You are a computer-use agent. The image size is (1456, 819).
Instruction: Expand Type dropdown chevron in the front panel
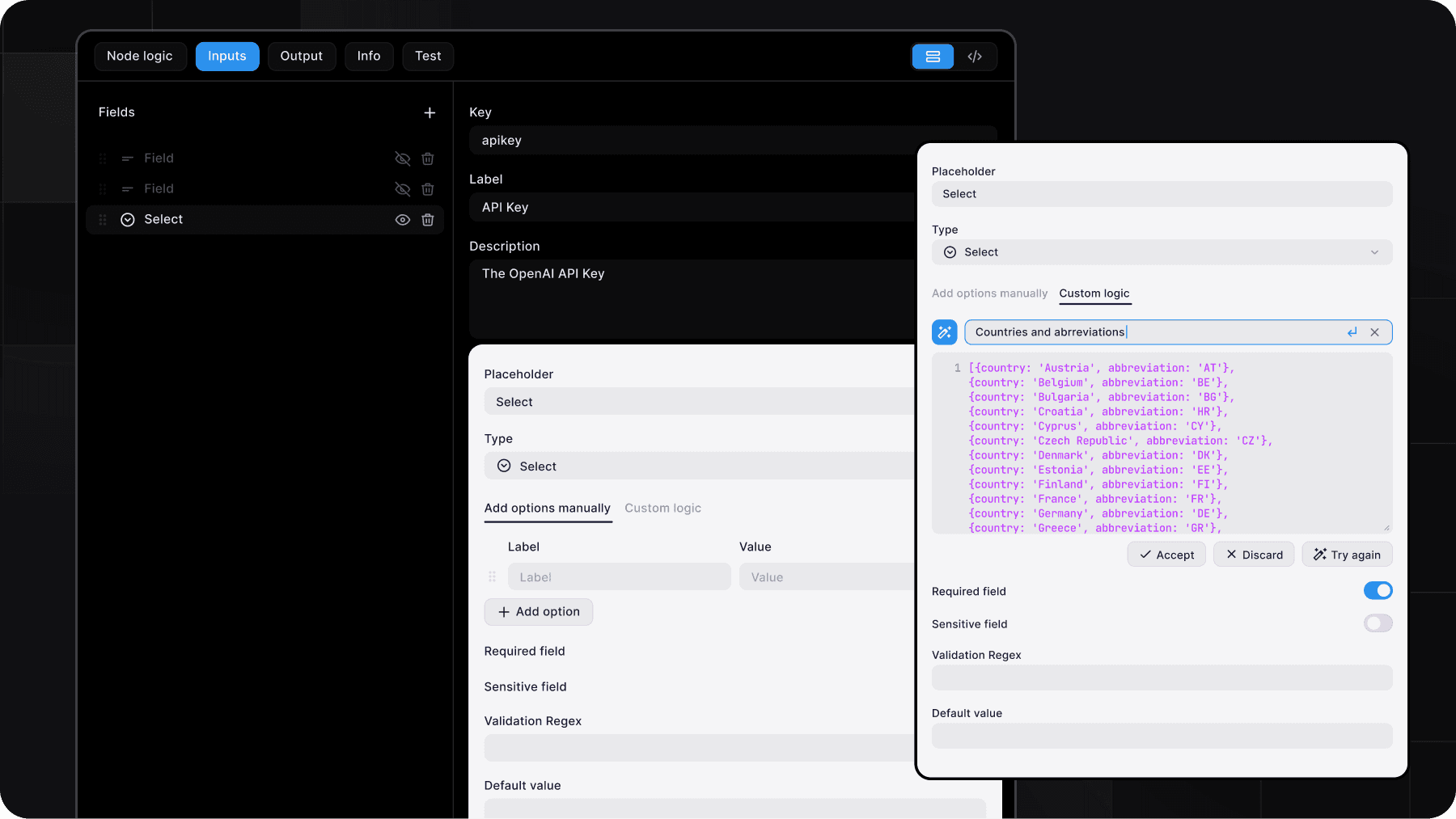pos(1374,252)
